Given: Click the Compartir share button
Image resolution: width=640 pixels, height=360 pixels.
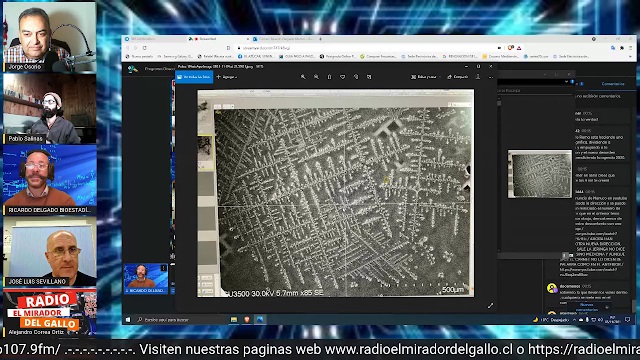Looking at the screenshot, I should click(x=458, y=77).
